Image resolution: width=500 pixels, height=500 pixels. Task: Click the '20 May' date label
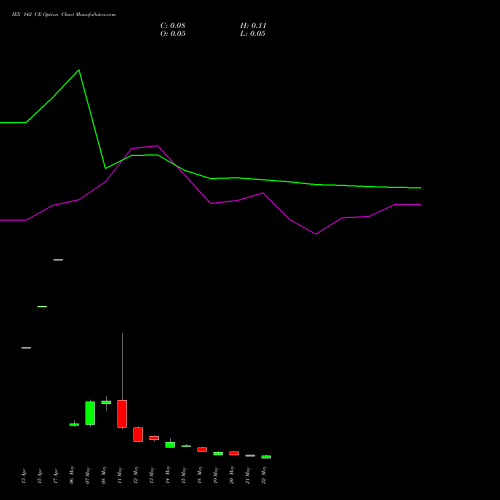(x=232, y=475)
